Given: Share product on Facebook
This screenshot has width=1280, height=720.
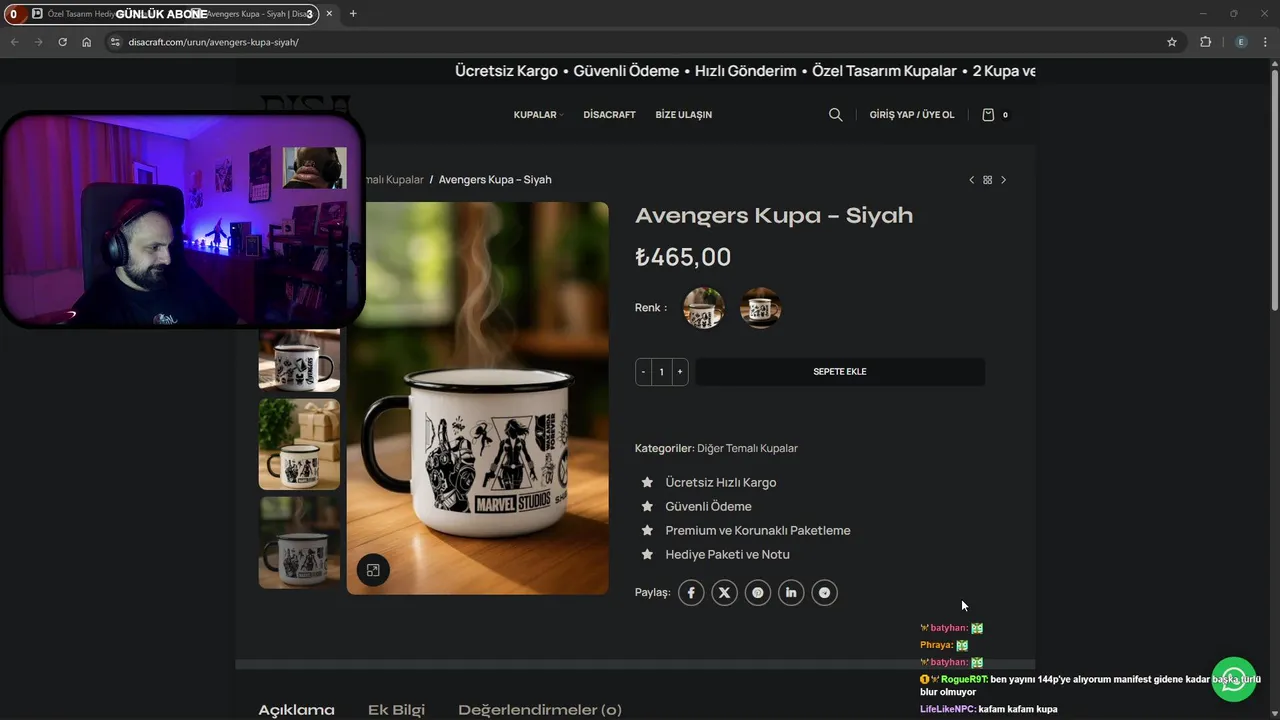Looking at the screenshot, I should [x=691, y=593].
